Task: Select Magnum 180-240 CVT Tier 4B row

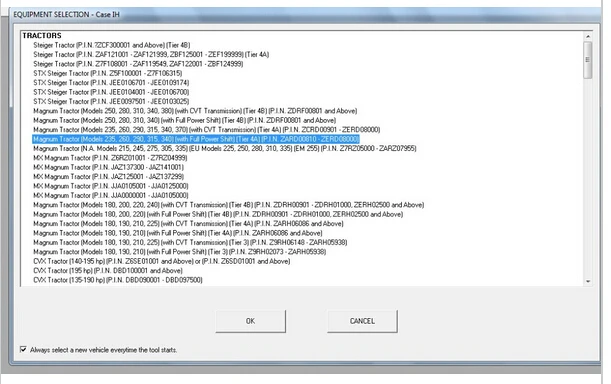Action: pos(229,205)
